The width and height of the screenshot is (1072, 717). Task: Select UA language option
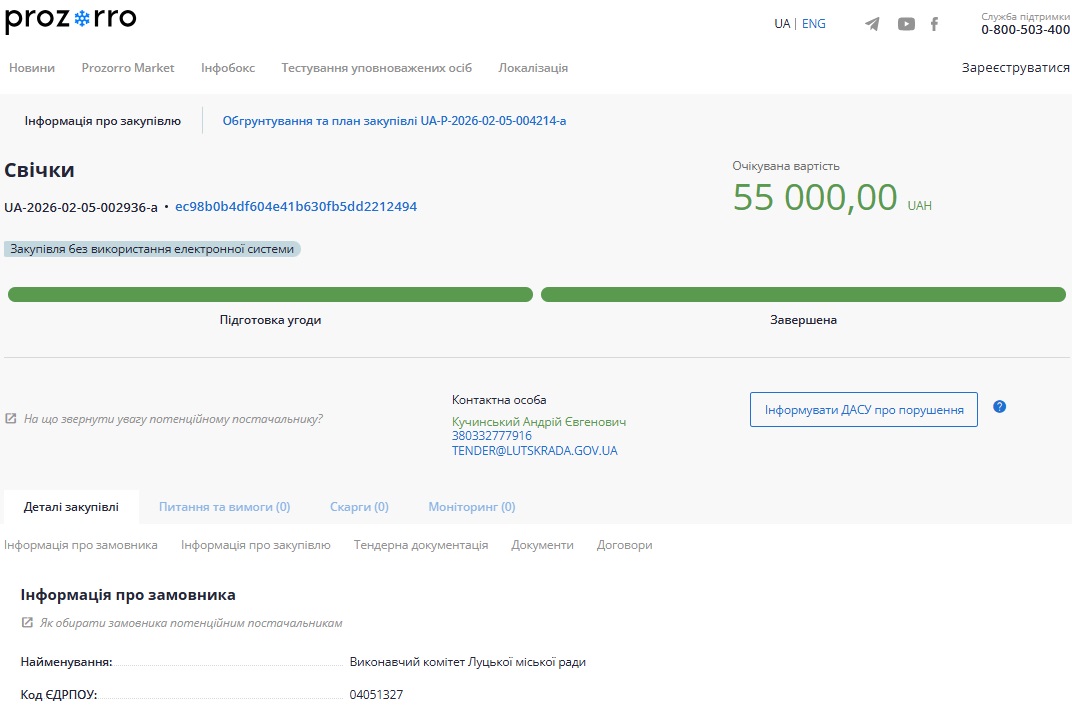tap(782, 24)
